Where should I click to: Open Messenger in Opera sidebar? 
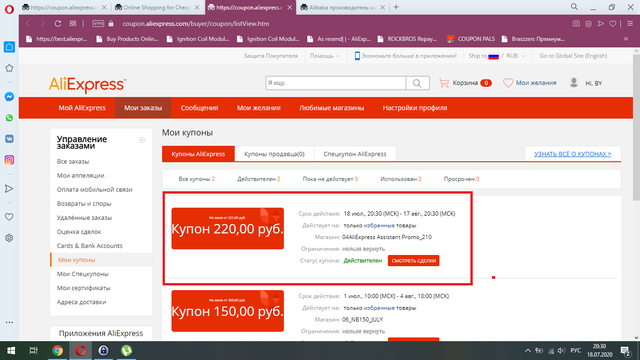point(9,97)
